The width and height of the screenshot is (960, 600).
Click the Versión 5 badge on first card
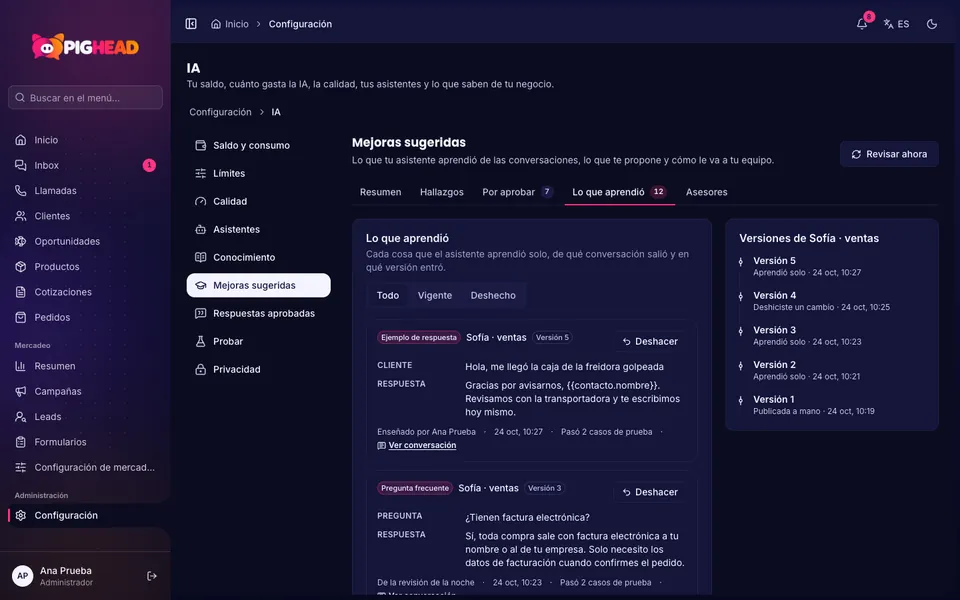(552, 337)
